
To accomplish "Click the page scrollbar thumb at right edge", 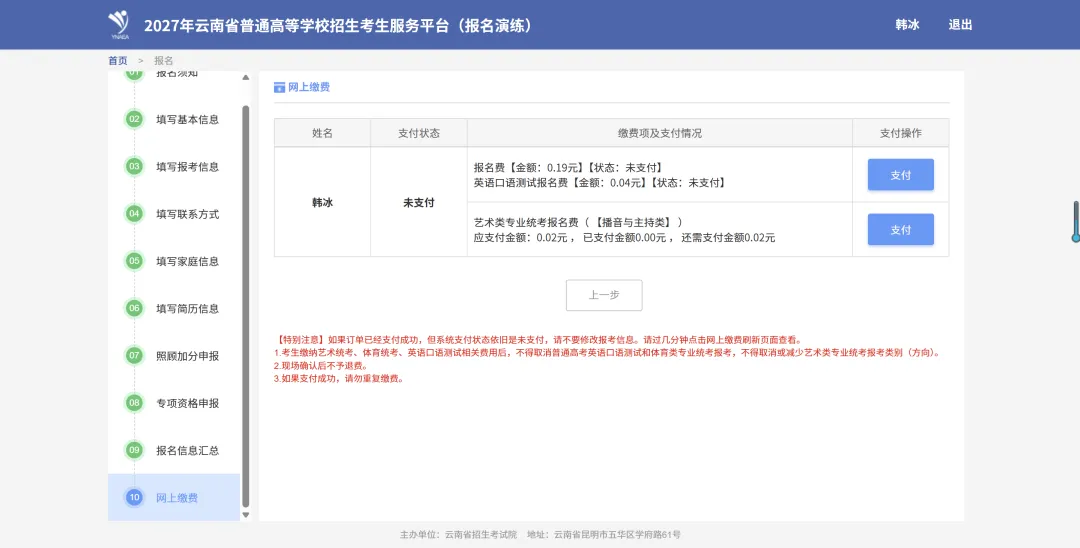I will click(1075, 221).
